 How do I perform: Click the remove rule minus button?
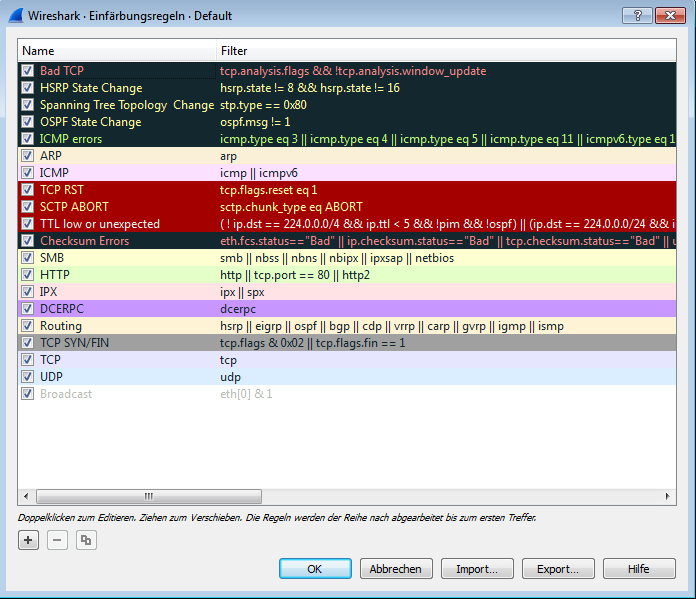(57, 540)
